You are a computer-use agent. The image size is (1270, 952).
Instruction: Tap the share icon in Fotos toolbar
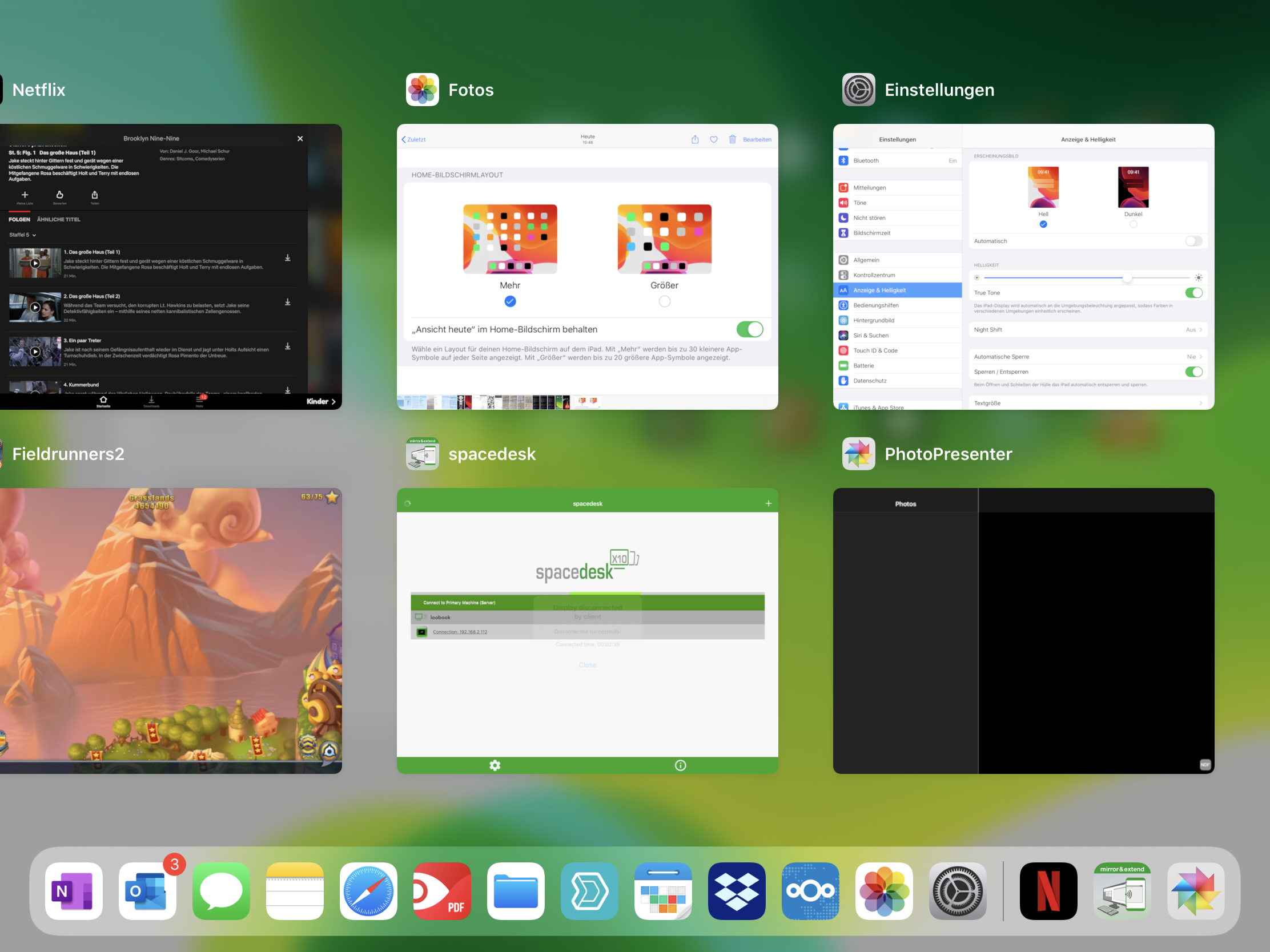(695, 139)
